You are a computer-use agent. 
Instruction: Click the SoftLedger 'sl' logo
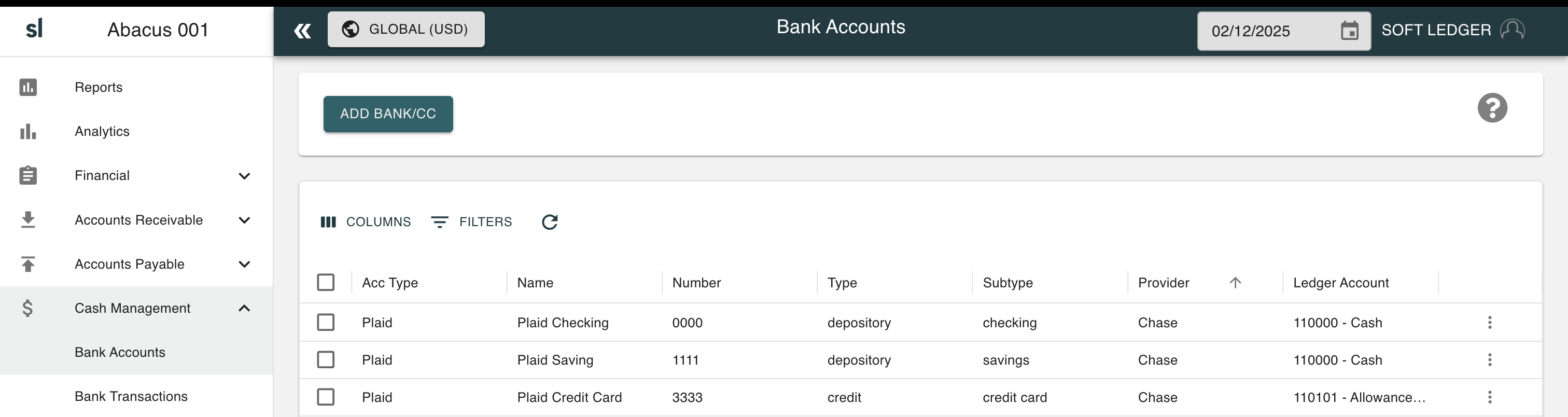click(x=34, y=28)
